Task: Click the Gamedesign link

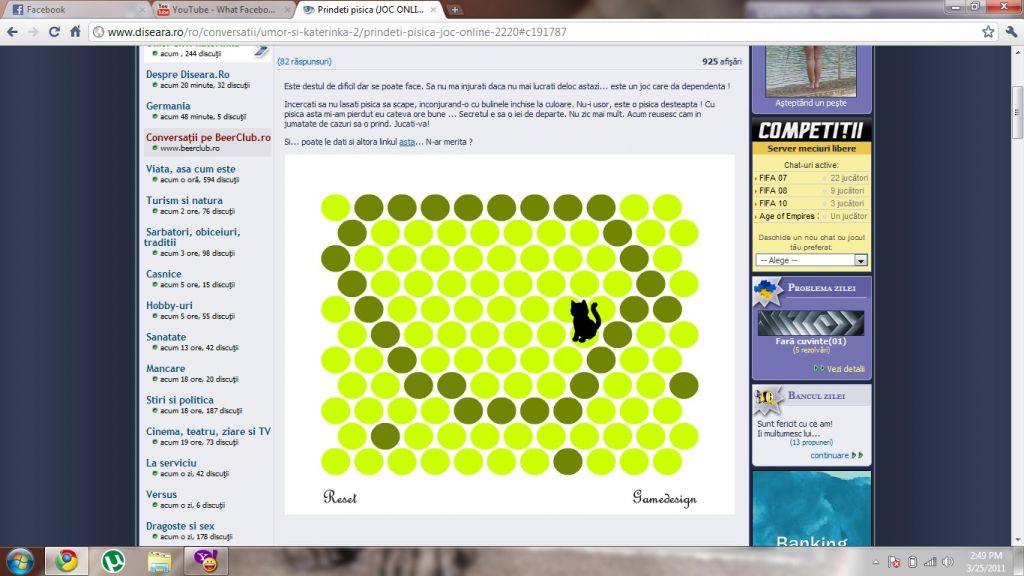Action: [x=664, y=498]
